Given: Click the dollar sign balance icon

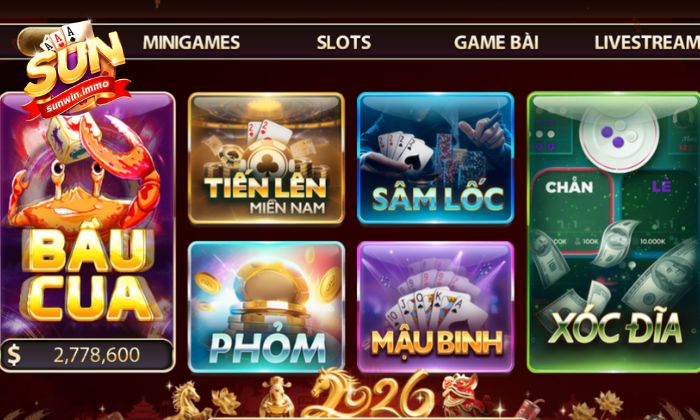Looking at the screenshot, I should [14, 355].
